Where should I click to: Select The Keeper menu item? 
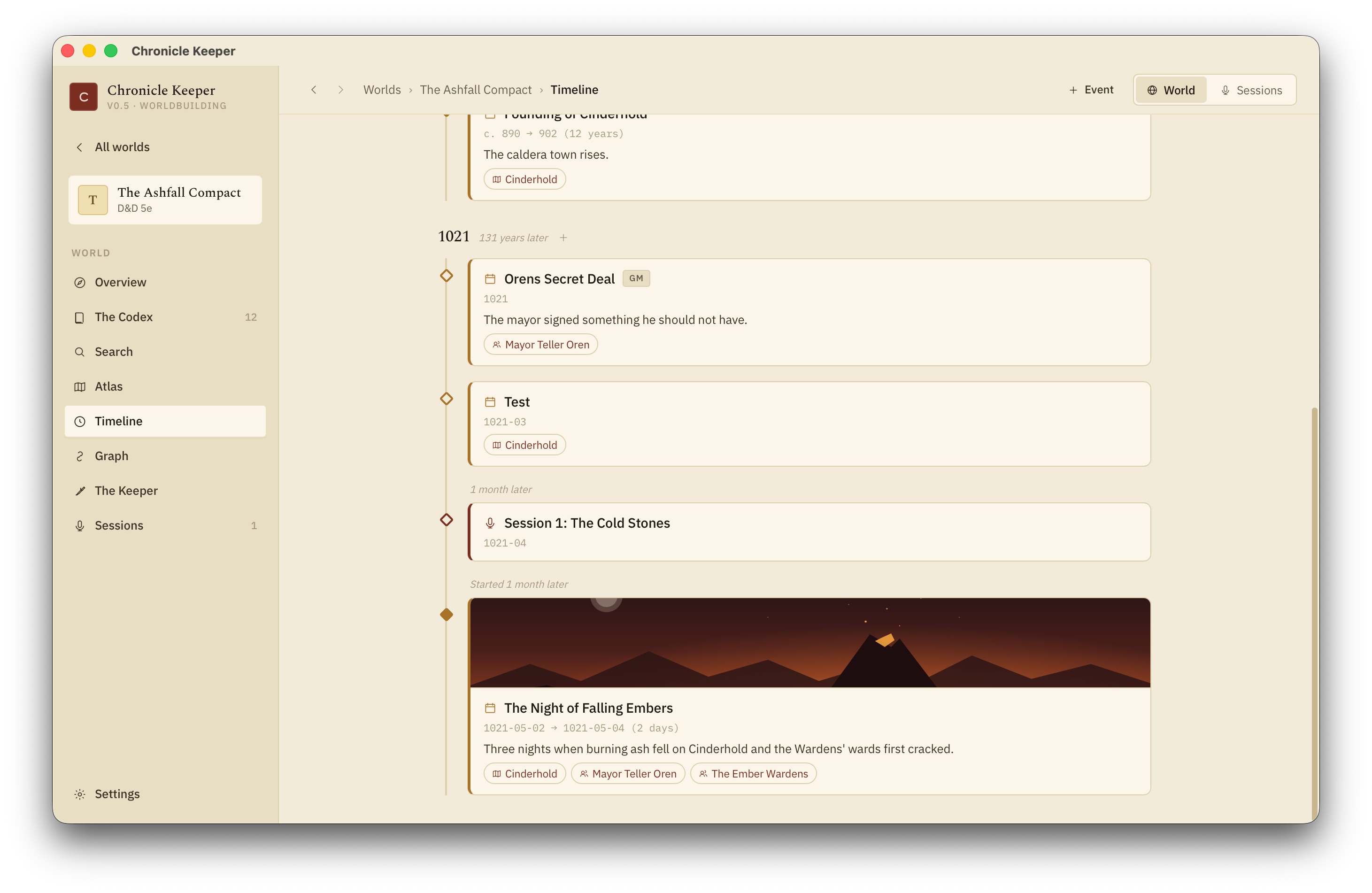click(165, 491)
